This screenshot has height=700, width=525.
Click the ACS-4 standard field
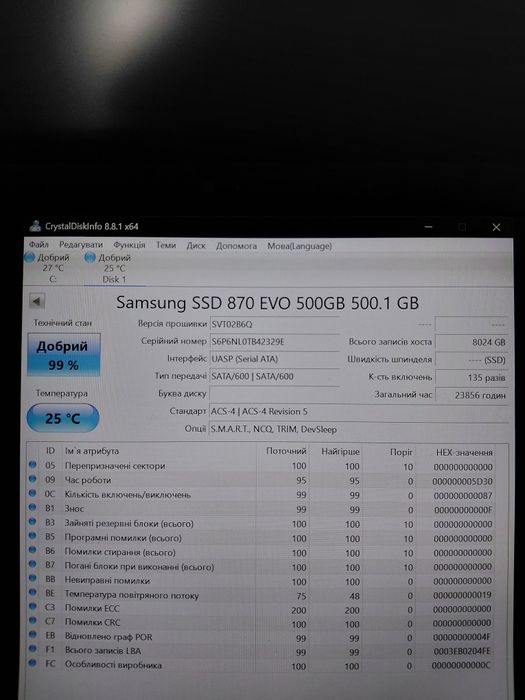[x=359, y=411]
